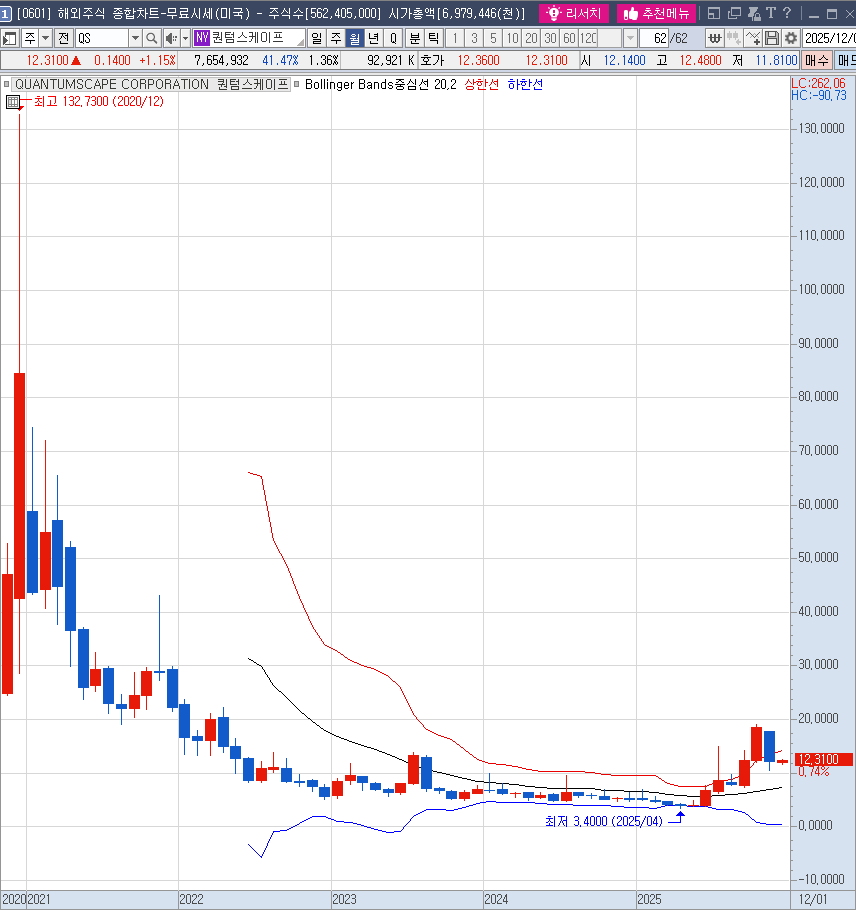Open the 리서치 research menu
The image size is (856, 910).
[x=575, y=13]
